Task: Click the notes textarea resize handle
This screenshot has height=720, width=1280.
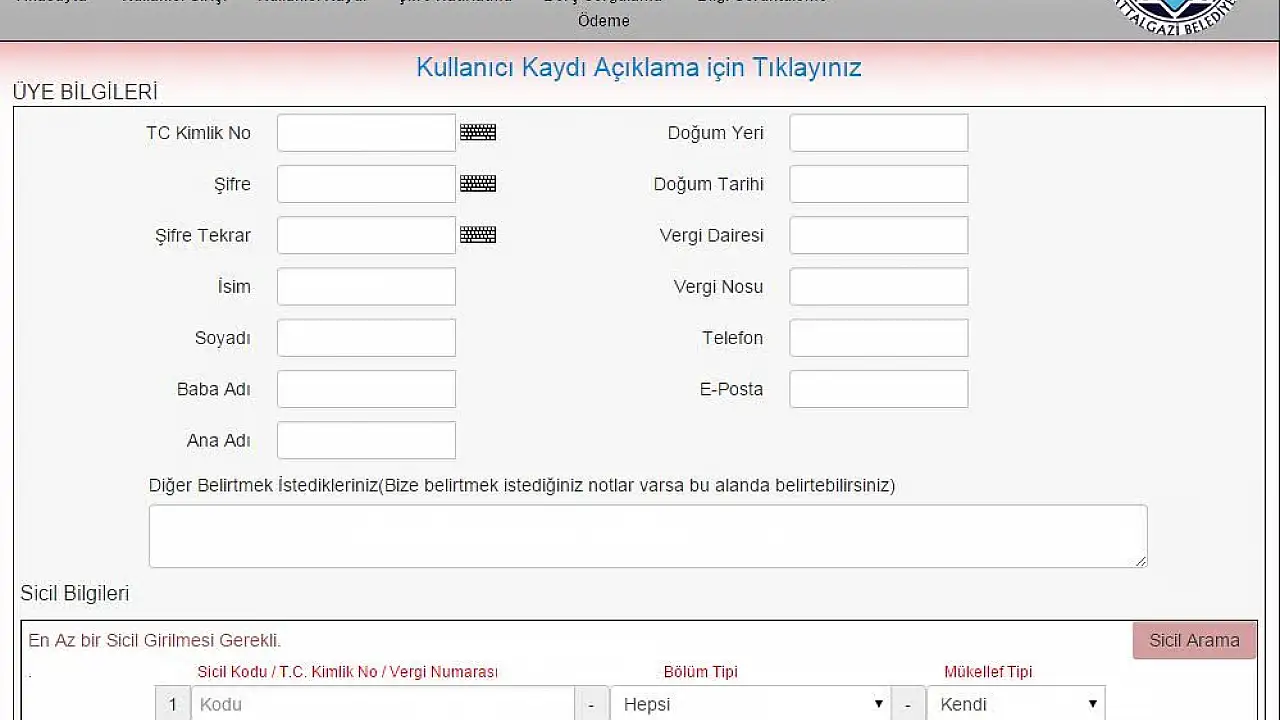Action: click(1140, 561)
